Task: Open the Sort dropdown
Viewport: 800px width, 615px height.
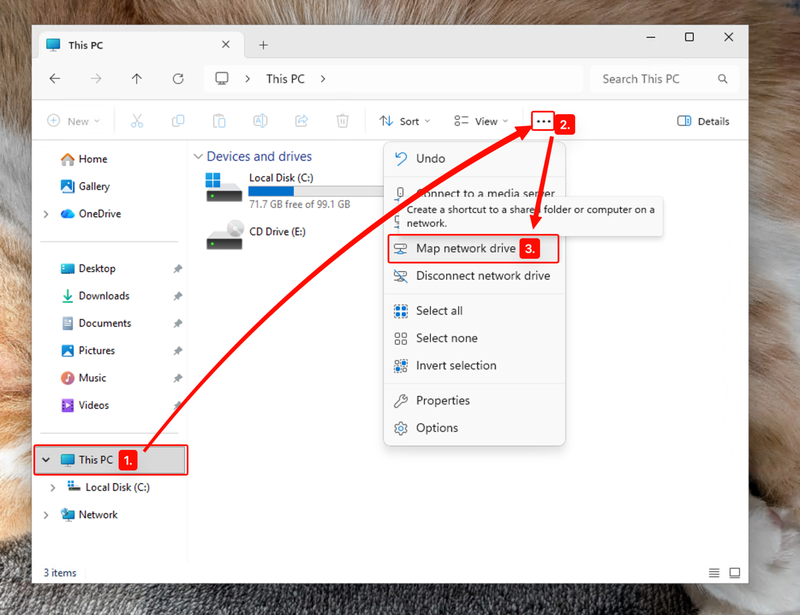Action: [x=405, y=121]
